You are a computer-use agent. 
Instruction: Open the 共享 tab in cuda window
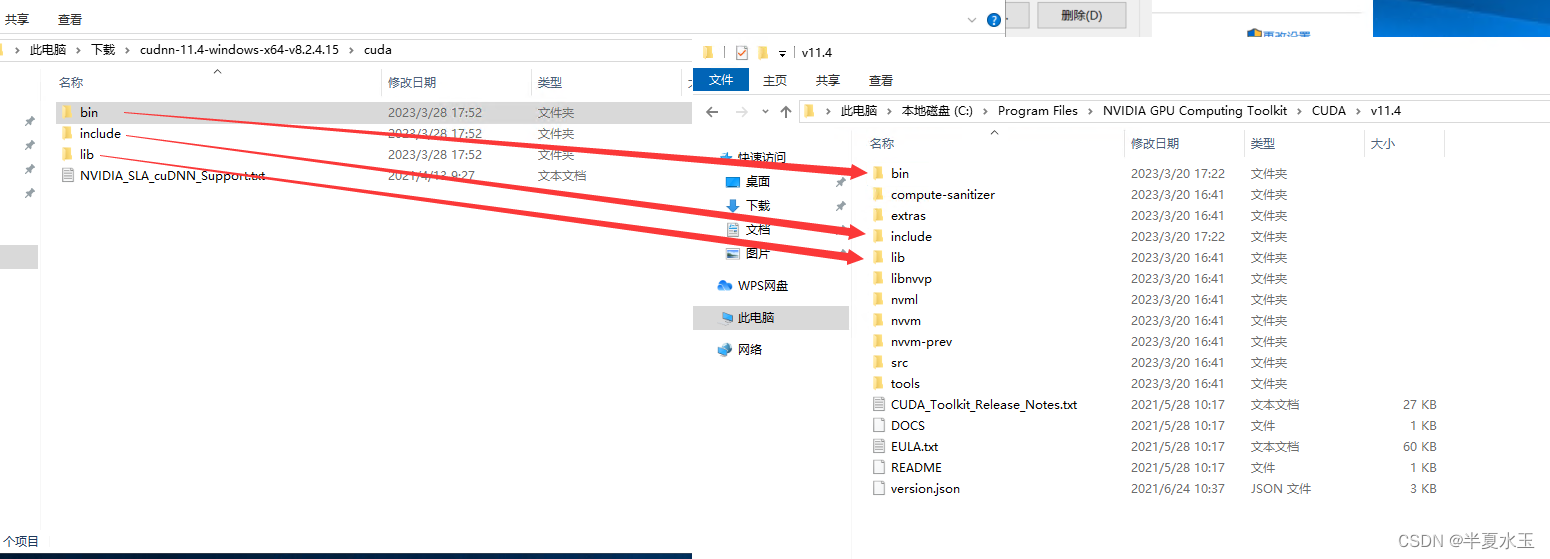pyautogui.click(x=17, y=19)
